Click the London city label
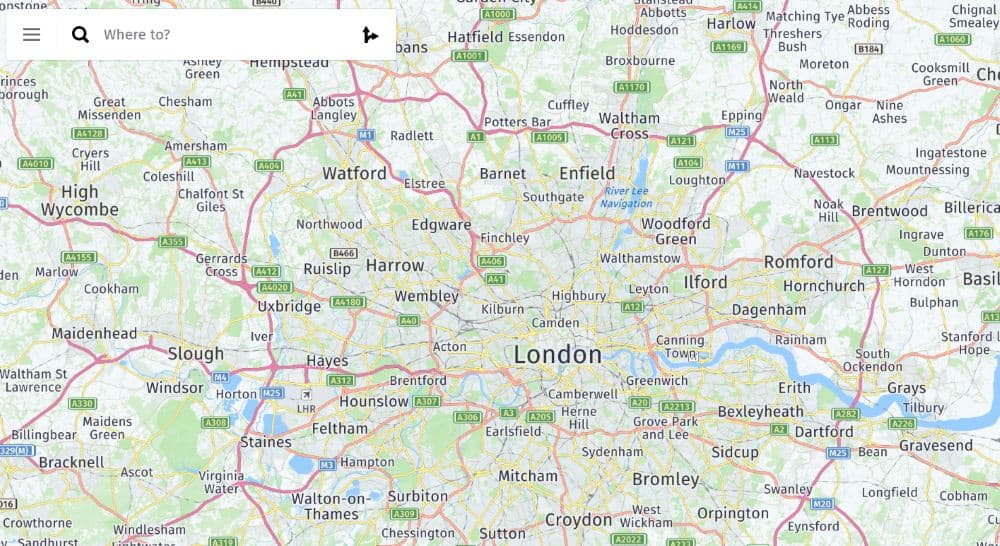The width and height of the screenshot is (1000, 546). pyautogui.click(x=557, y=355)
